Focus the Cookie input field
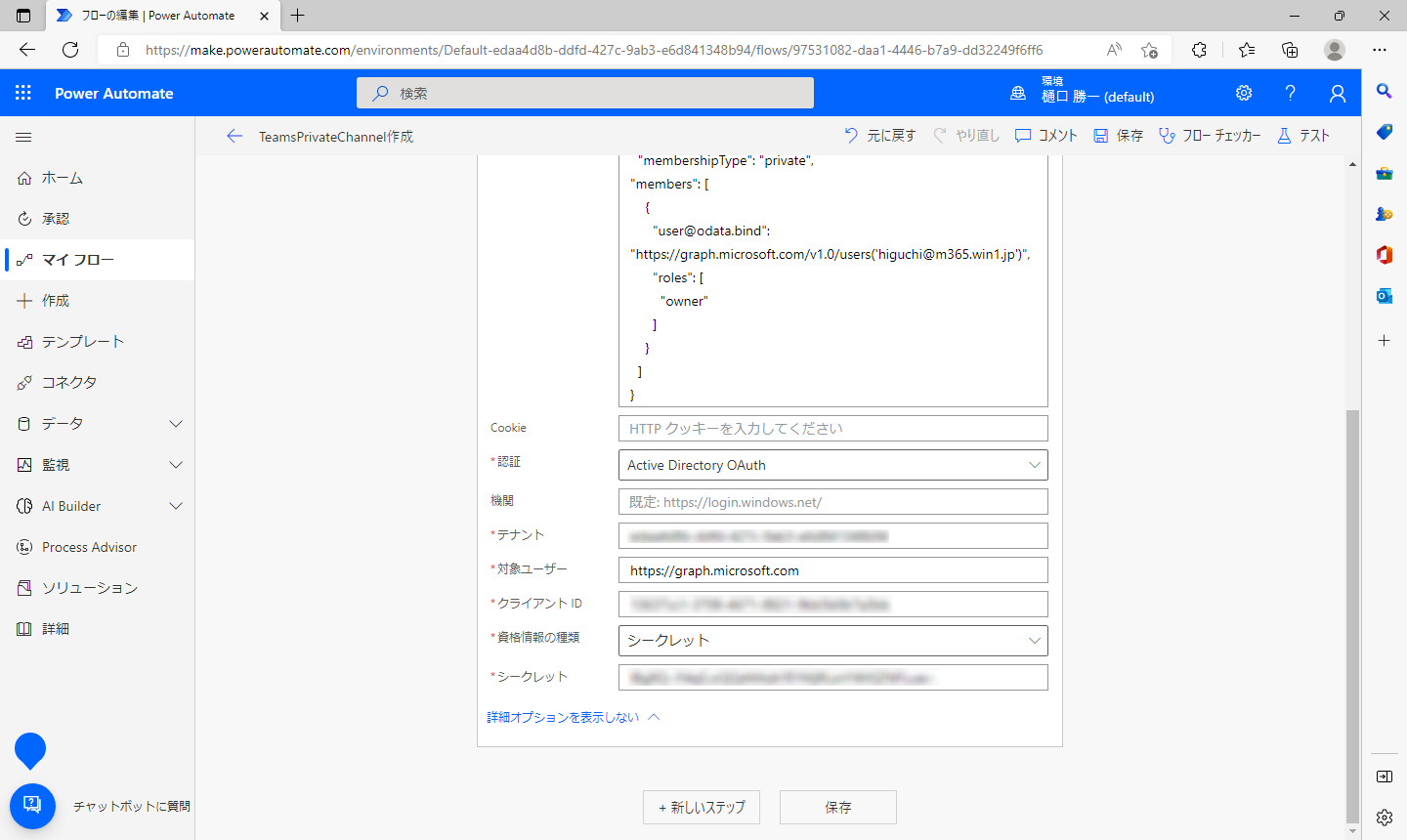Screen dimensions: 1407x840 [x=833, y=428]
